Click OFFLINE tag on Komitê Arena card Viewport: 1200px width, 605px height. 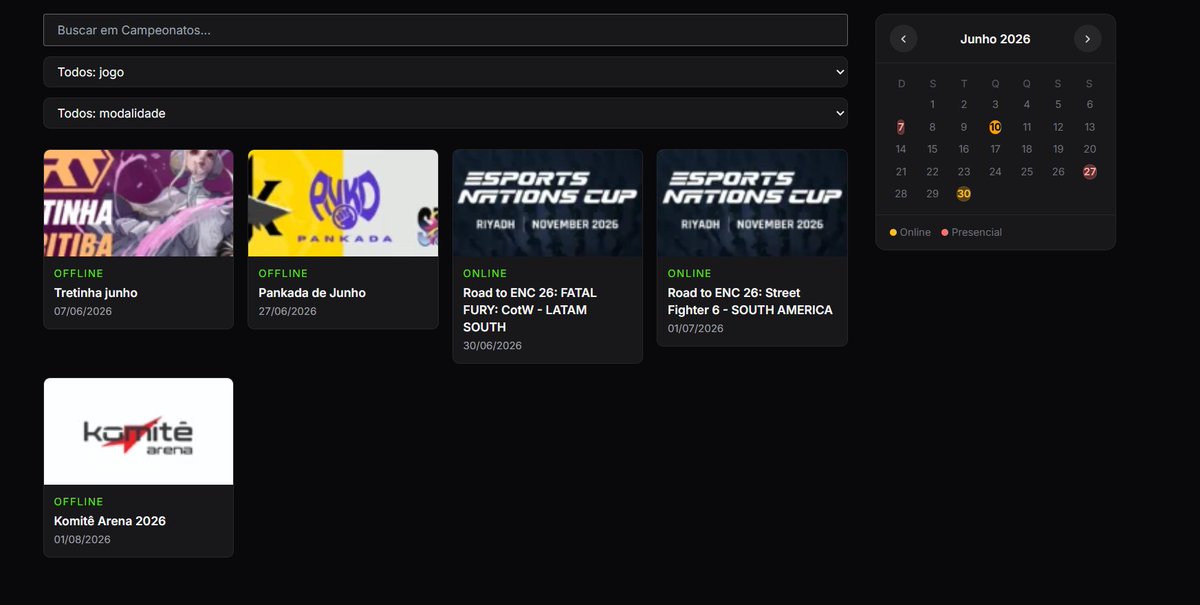click(79, 501)
